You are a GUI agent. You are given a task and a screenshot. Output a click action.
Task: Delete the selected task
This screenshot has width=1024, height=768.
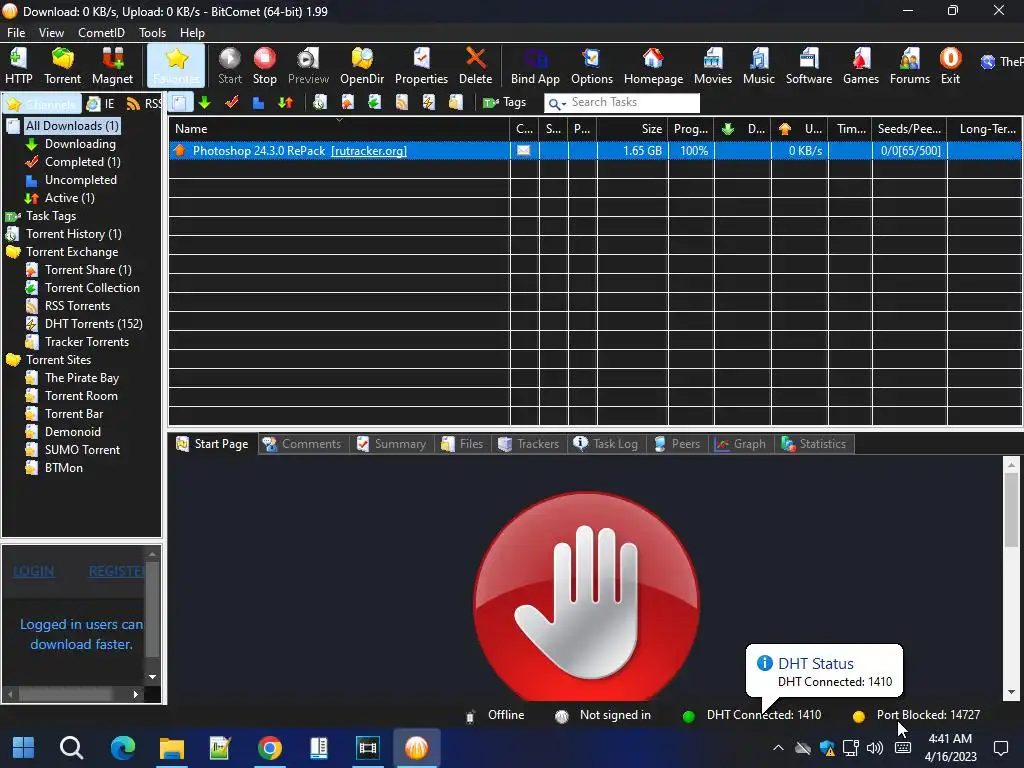pyautogui.click(x=475, y=65)
